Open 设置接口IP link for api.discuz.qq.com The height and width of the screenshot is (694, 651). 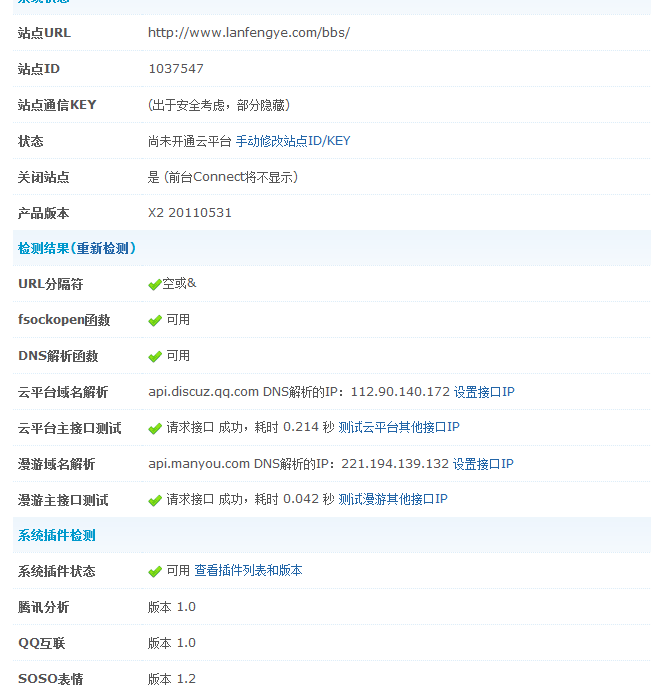(x=484, y=392)
